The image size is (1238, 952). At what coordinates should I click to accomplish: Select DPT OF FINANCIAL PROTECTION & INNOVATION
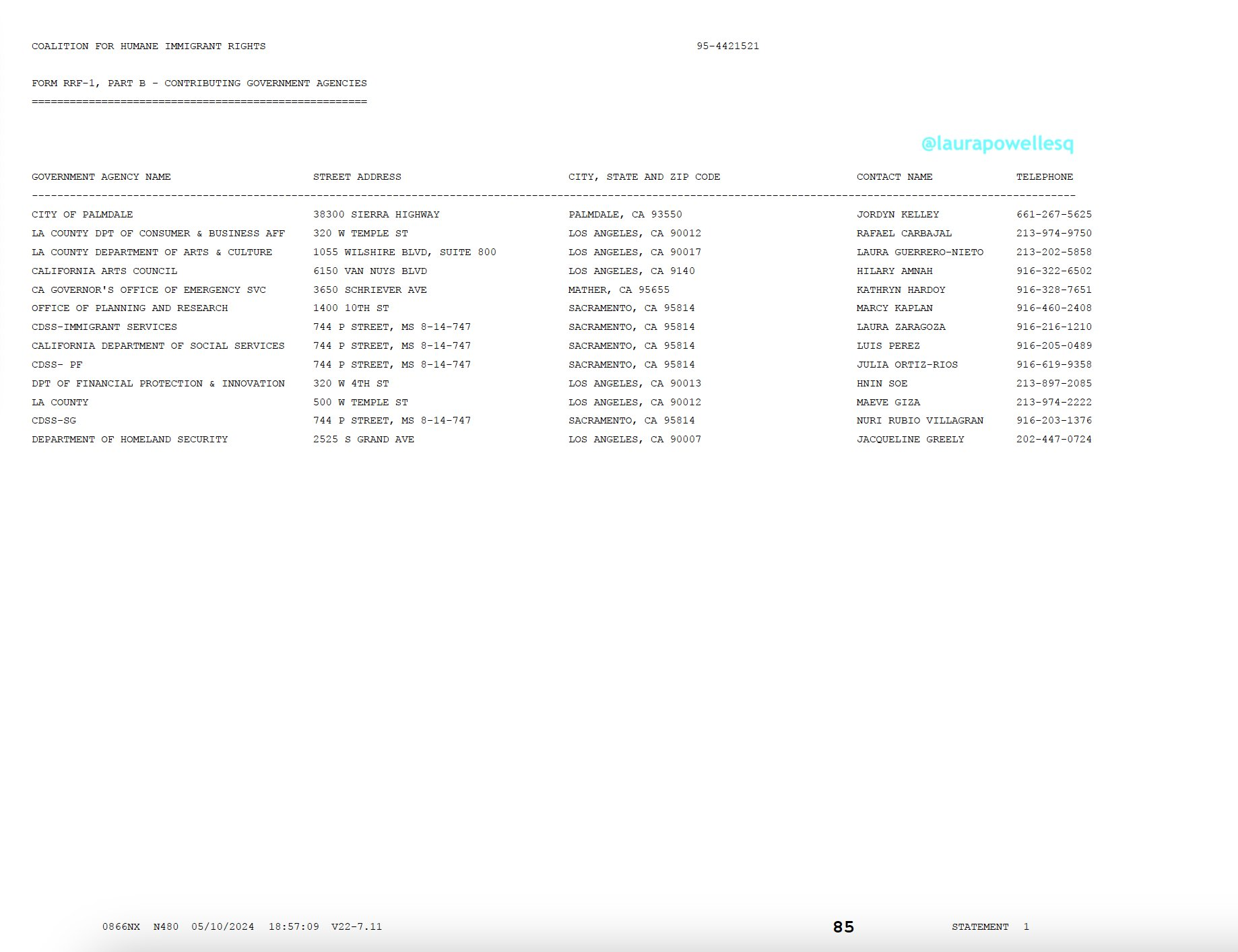pos(158,384)
